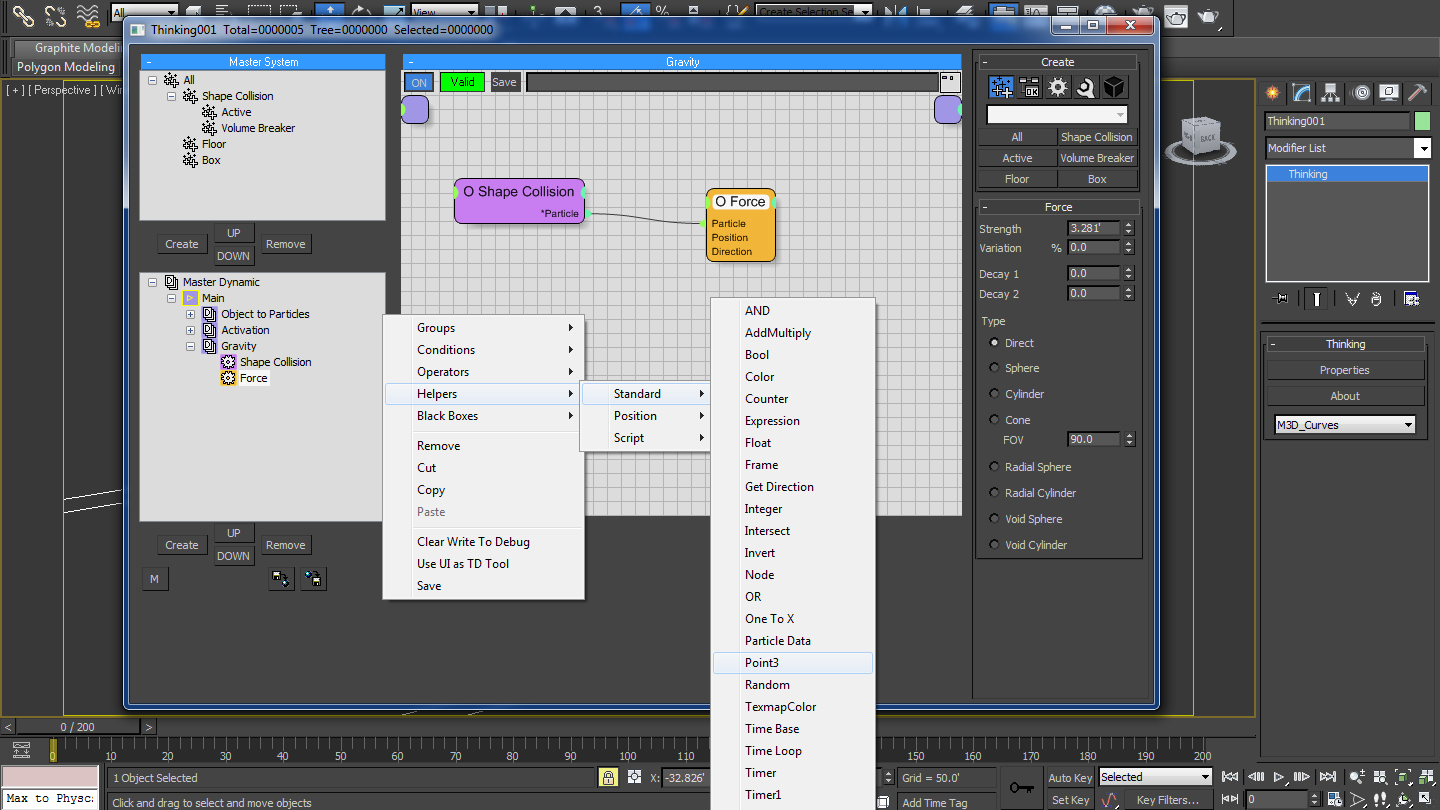Click the node view options icon beside name bar

(950, 82)
